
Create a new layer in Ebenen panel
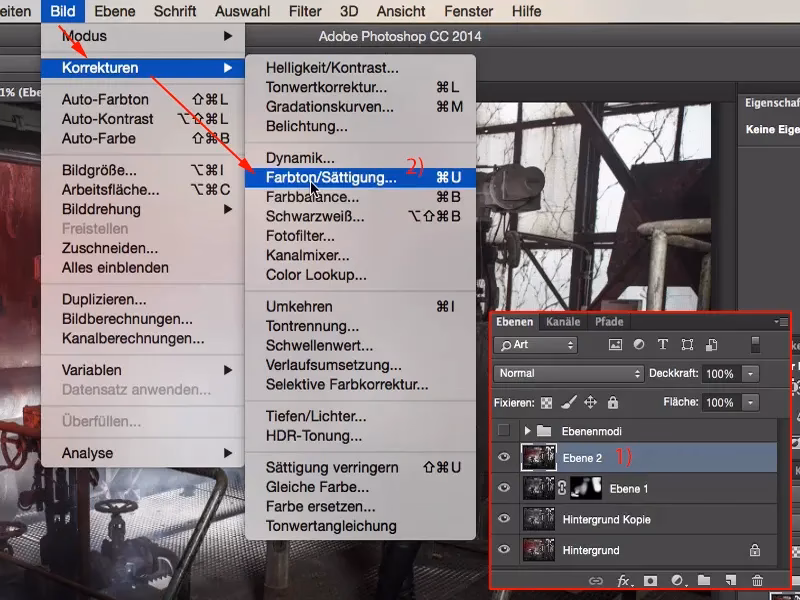click(731, 580)
